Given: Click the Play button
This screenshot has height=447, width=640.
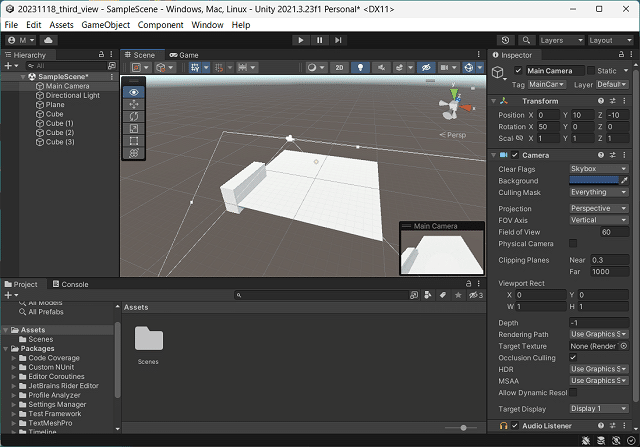Looking at the screenshot, I should point(301,40).
